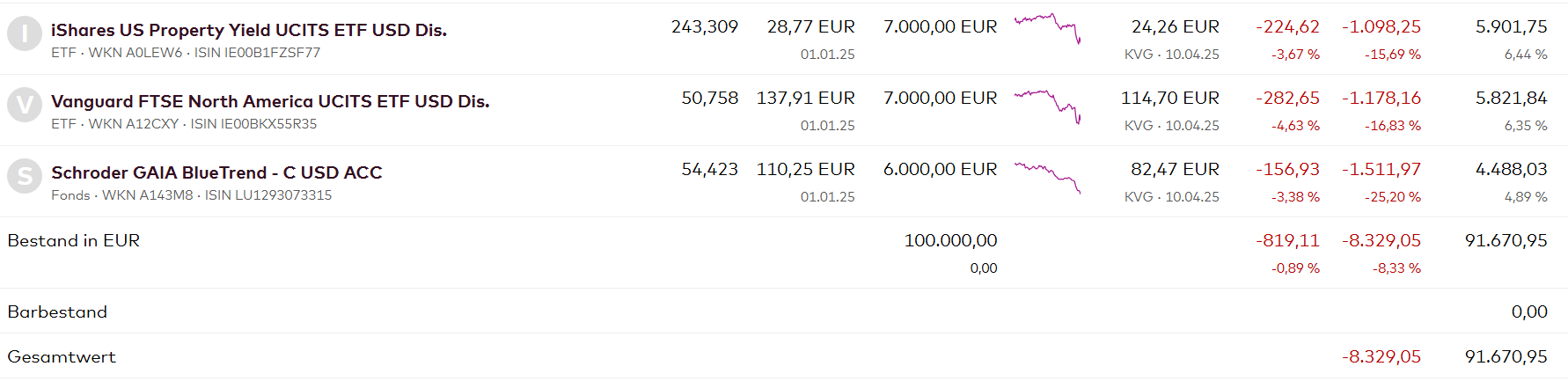The height and width of the screenshot is (381, 1568).
Task: Open the iShares US Property Yield sparkline chart
Action: pos(1047,28)
